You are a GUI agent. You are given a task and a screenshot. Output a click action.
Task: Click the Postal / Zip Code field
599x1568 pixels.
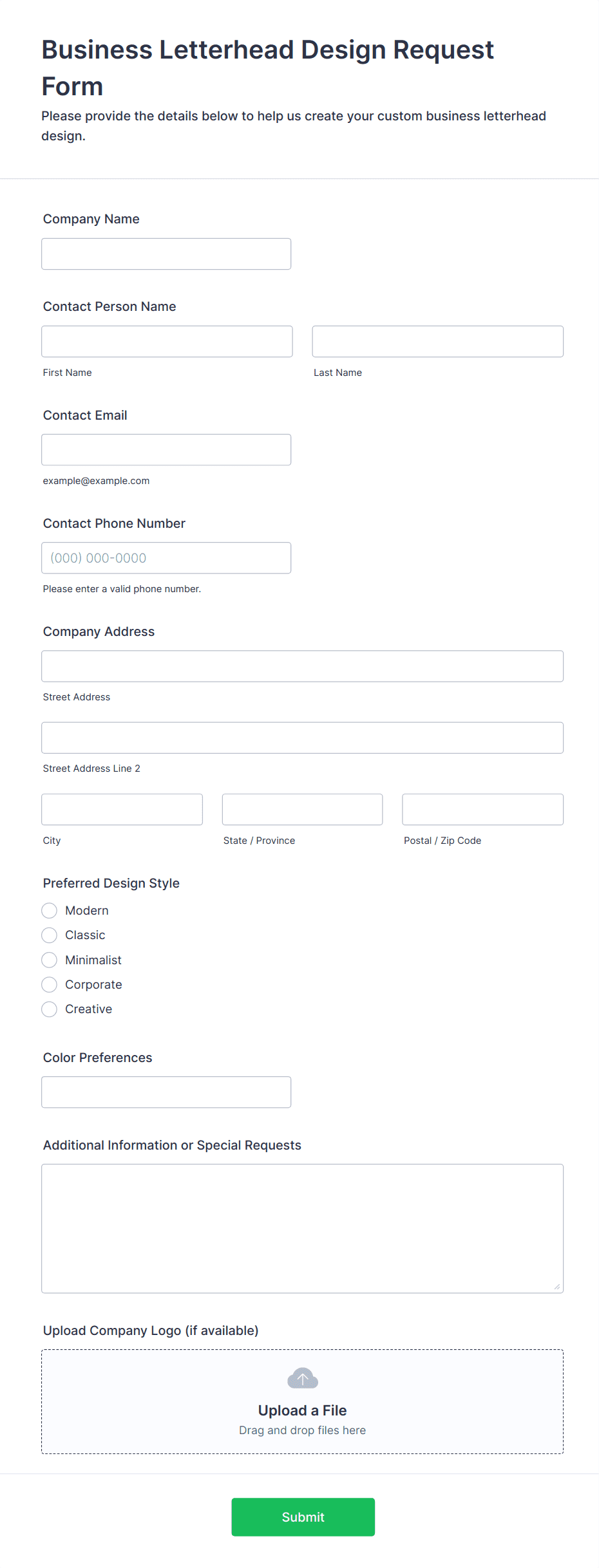(x=482, y=810)
